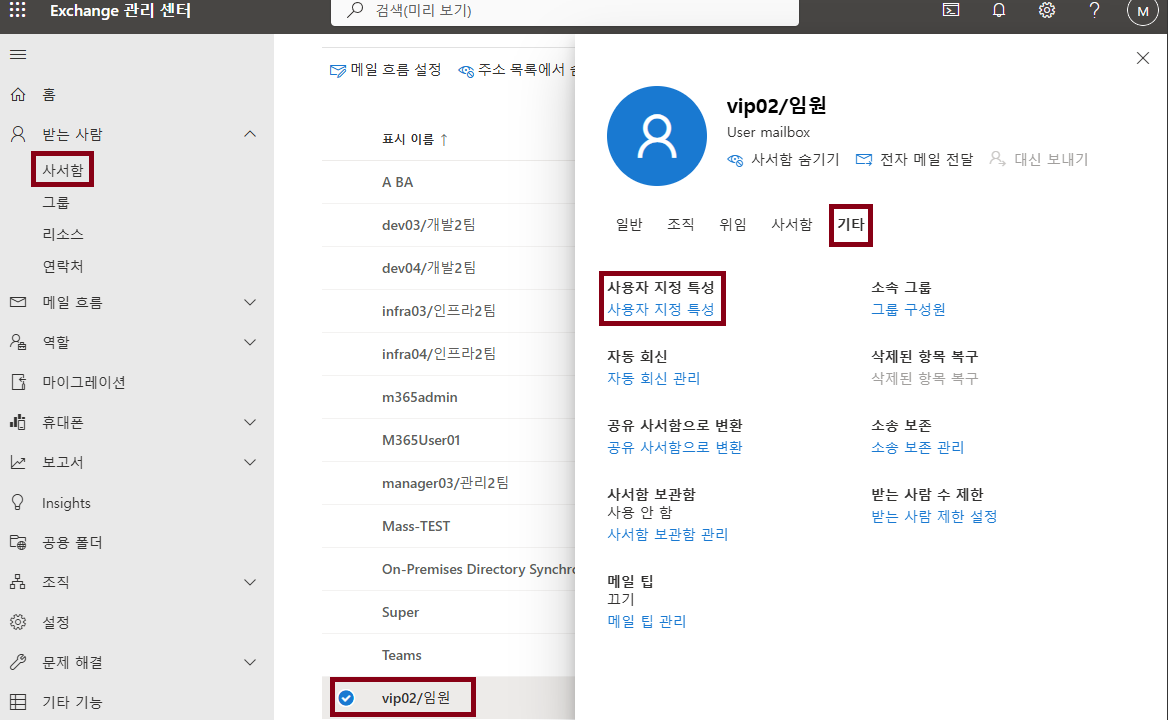Open the 사용자 지정 특성 link
This screenshot has width=1168, height=720.
coord(661,309)
